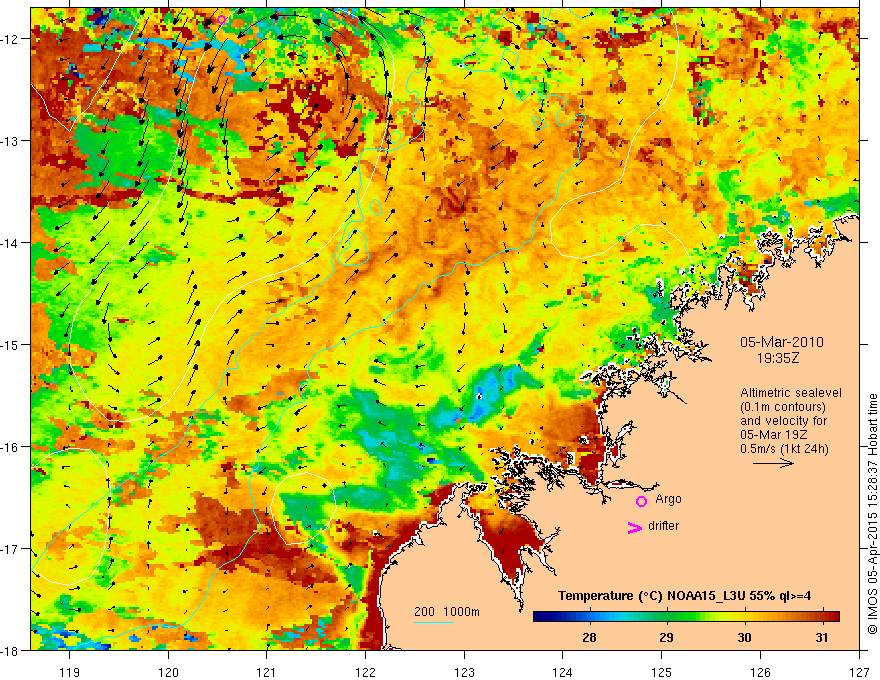The image size is (880, 680).
Task: Click the "05-Mar-2010" date text
Action: [782, 342]
